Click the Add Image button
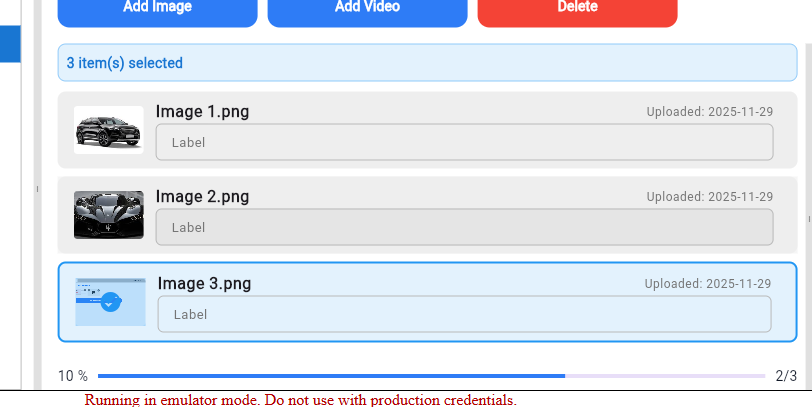 (157, 8)
